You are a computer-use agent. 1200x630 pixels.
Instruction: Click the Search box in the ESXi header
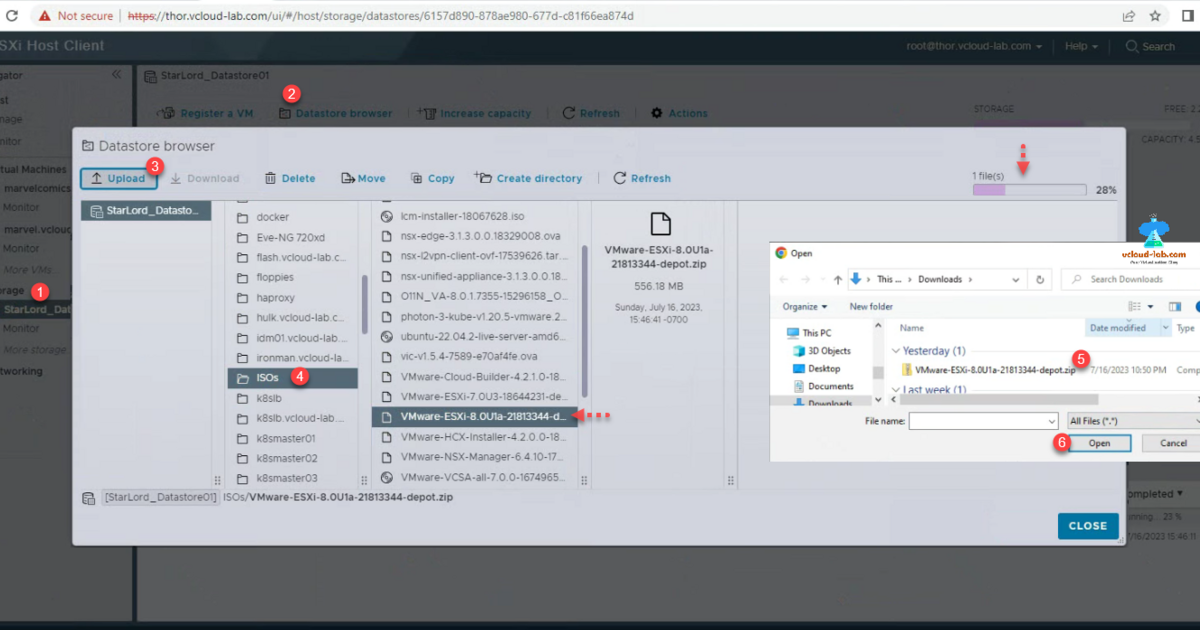coord(1150,46)
